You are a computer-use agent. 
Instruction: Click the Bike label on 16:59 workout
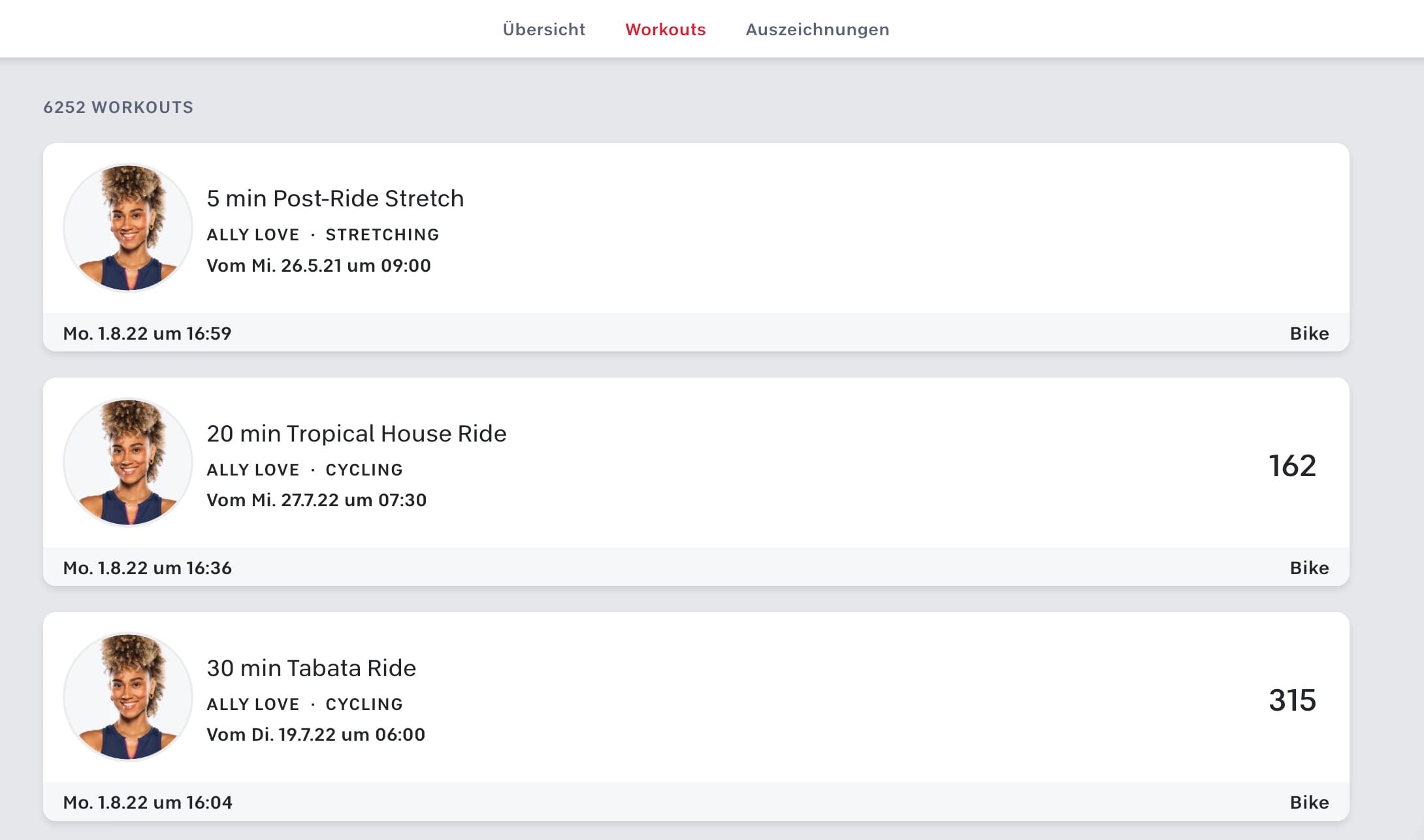pyautogui.click(x=1309, y=333)
